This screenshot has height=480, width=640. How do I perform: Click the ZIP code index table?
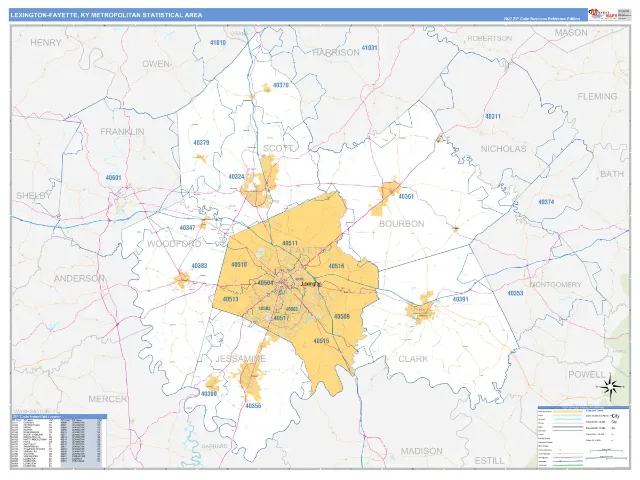pyautogui.click(x=59, y=441)
